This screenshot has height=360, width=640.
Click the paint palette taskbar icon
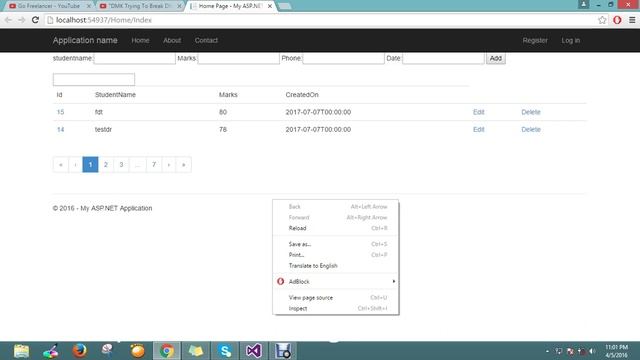51,351
